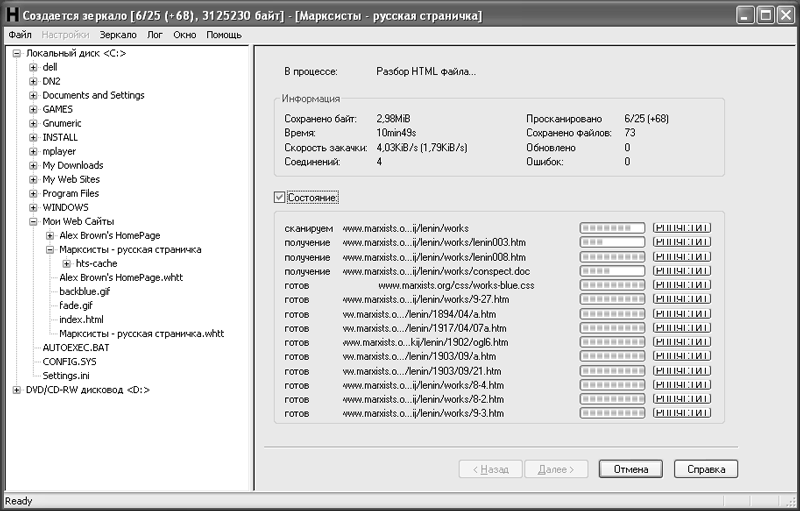Click the progress bar for lenin008.htm
Screen dimensions: 800x511
[x=612, y=257]
